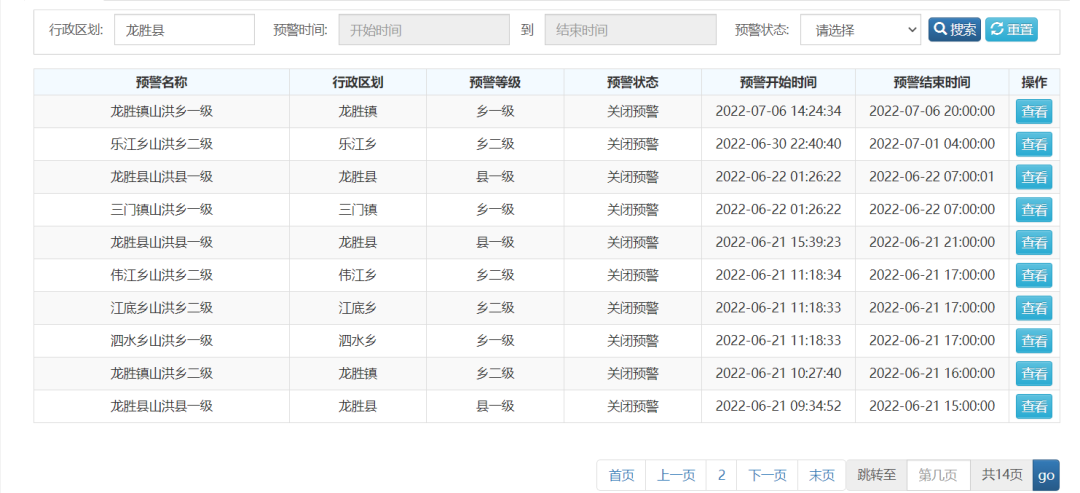The width and height of the screenshot is (1080, 493).
Task: Go to 下一页 next page
Action: pyautogui.click(x=767, y=475)
